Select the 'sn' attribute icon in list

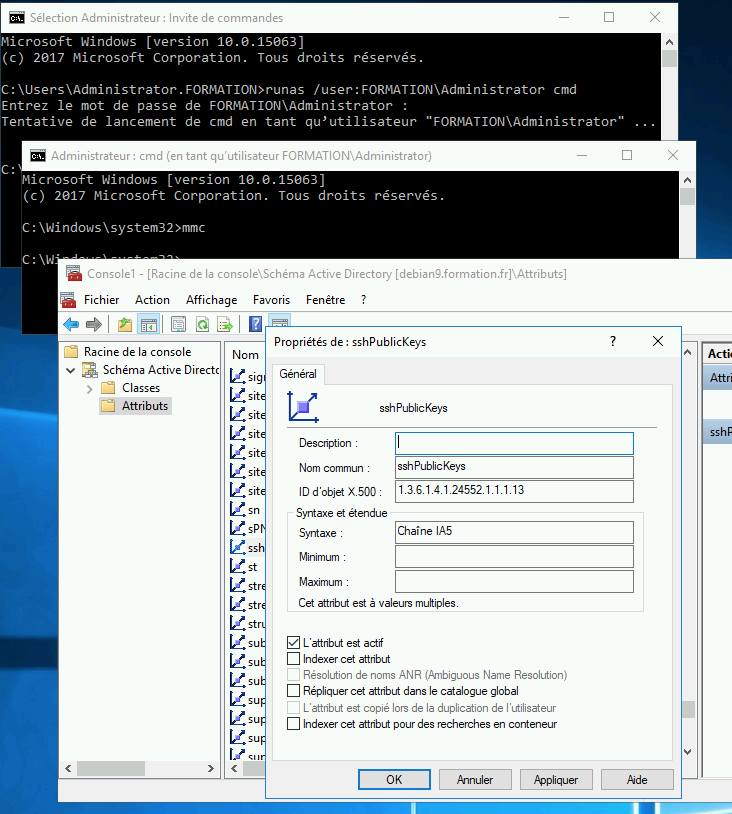pos(238,509)
